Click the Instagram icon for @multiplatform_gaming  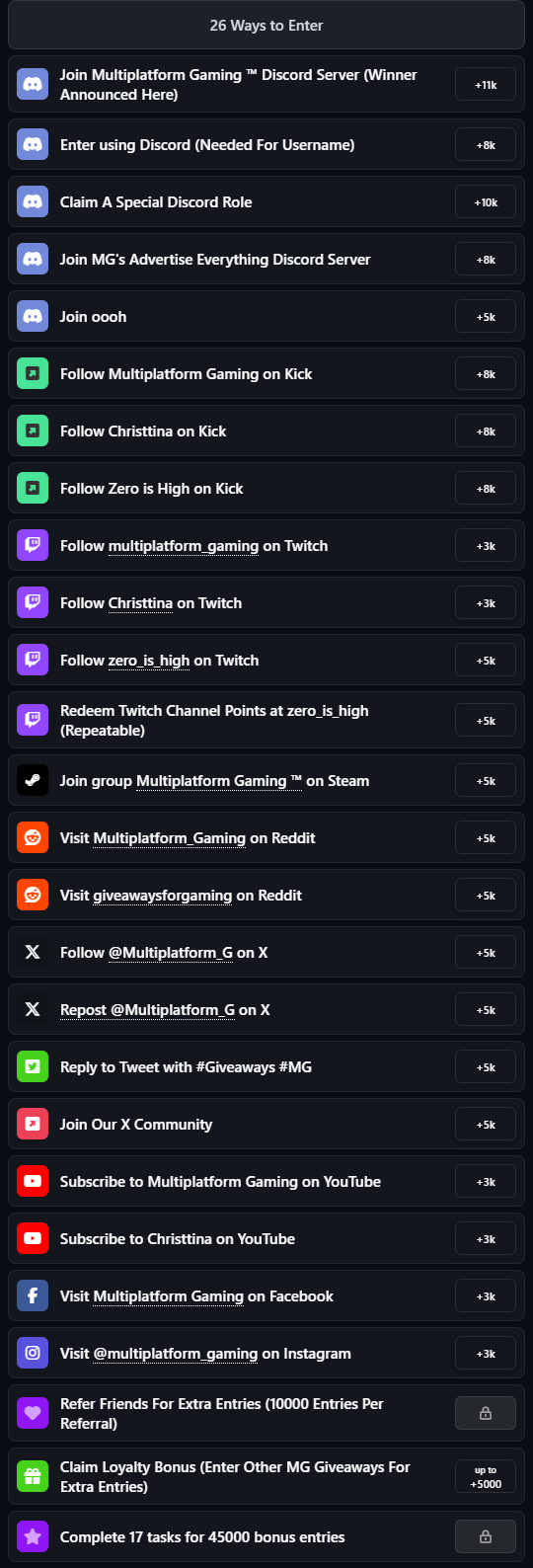pos(33,1354)
